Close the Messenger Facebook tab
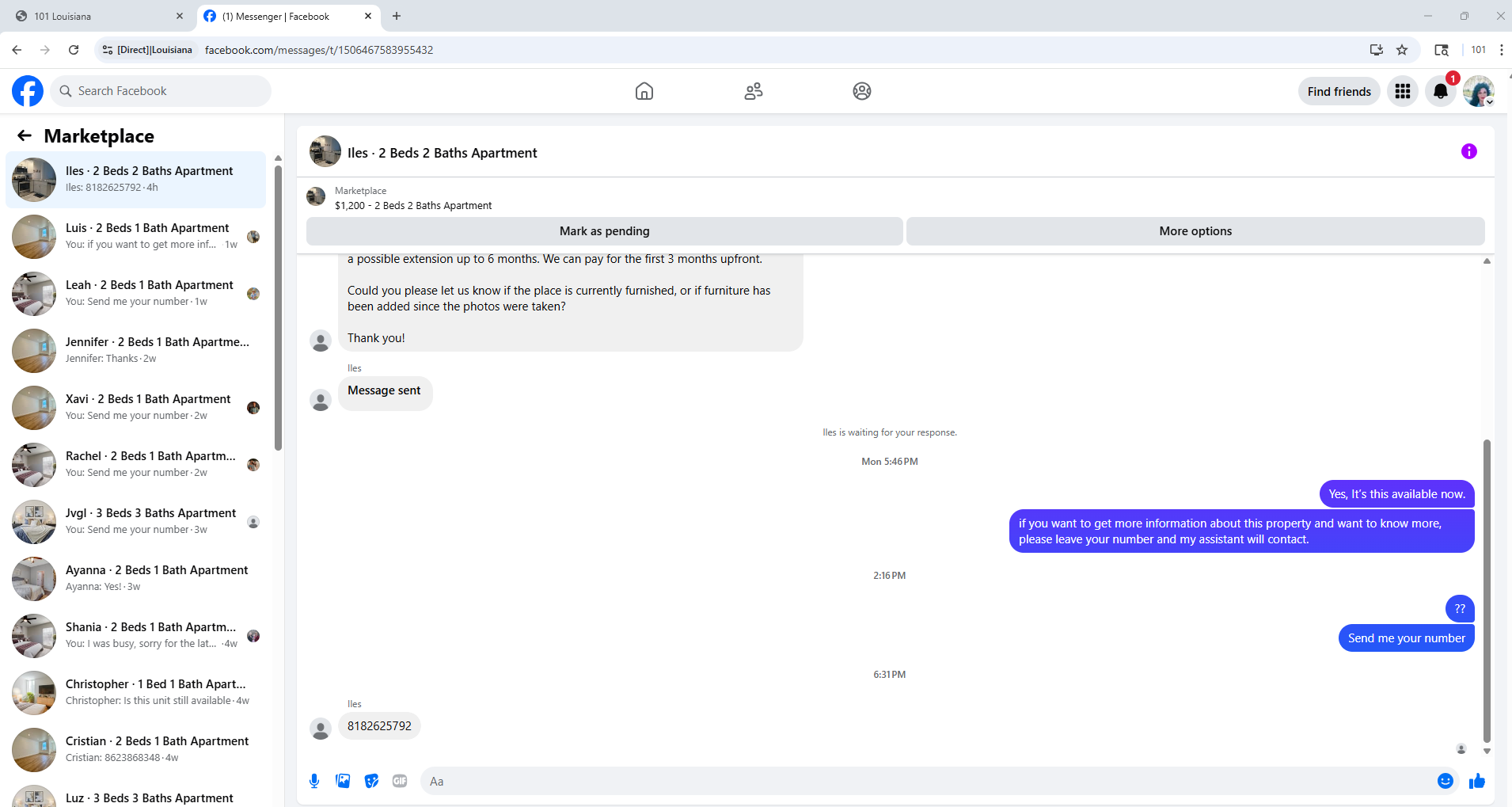 point(368,16)
